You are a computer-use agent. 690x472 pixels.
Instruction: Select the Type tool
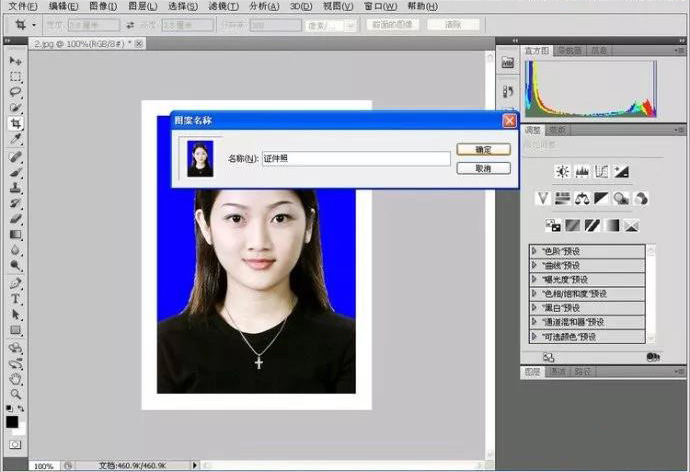pyautogui.click(x=15, y=299)
